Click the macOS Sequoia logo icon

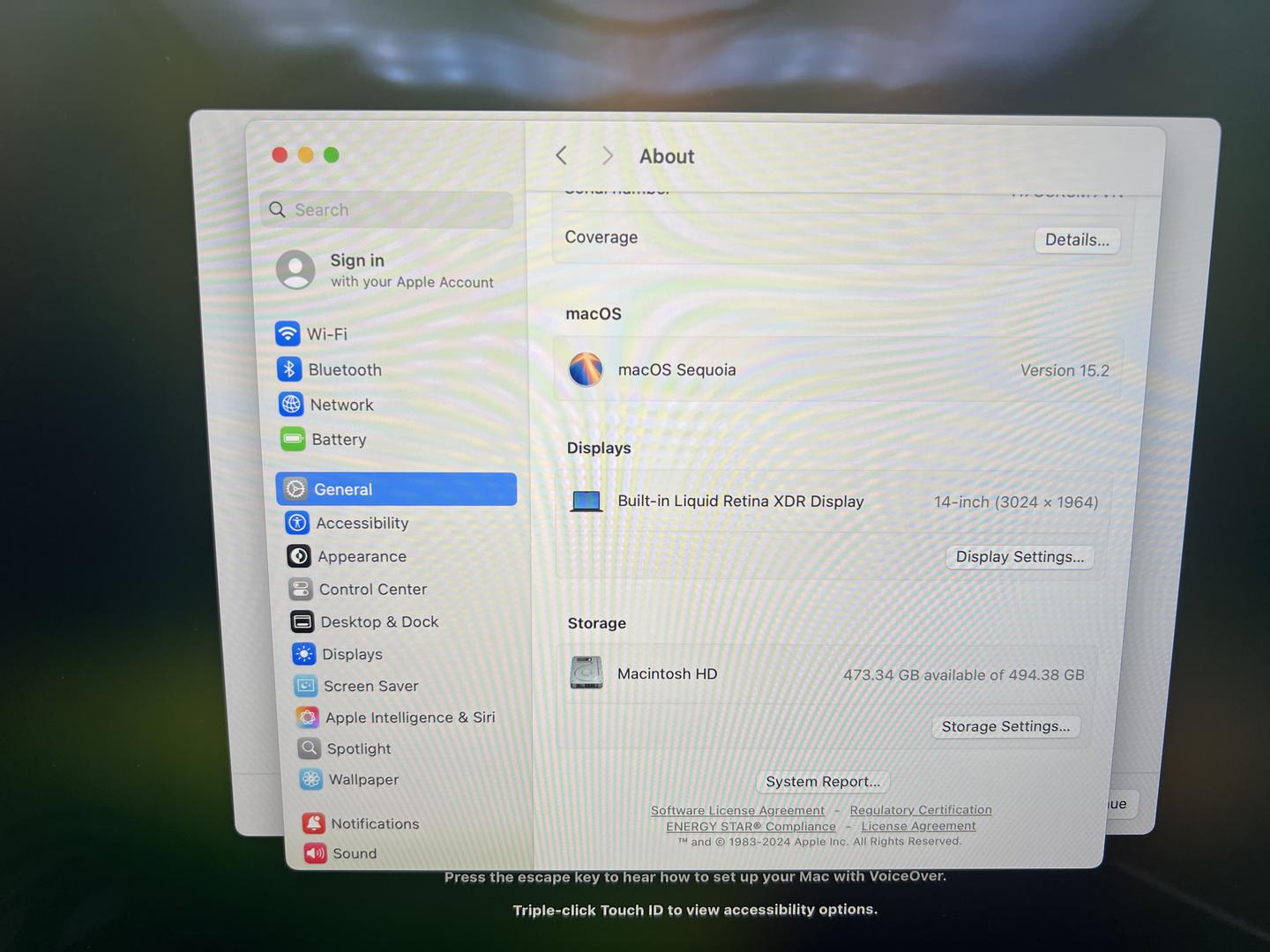click(586, 369)
